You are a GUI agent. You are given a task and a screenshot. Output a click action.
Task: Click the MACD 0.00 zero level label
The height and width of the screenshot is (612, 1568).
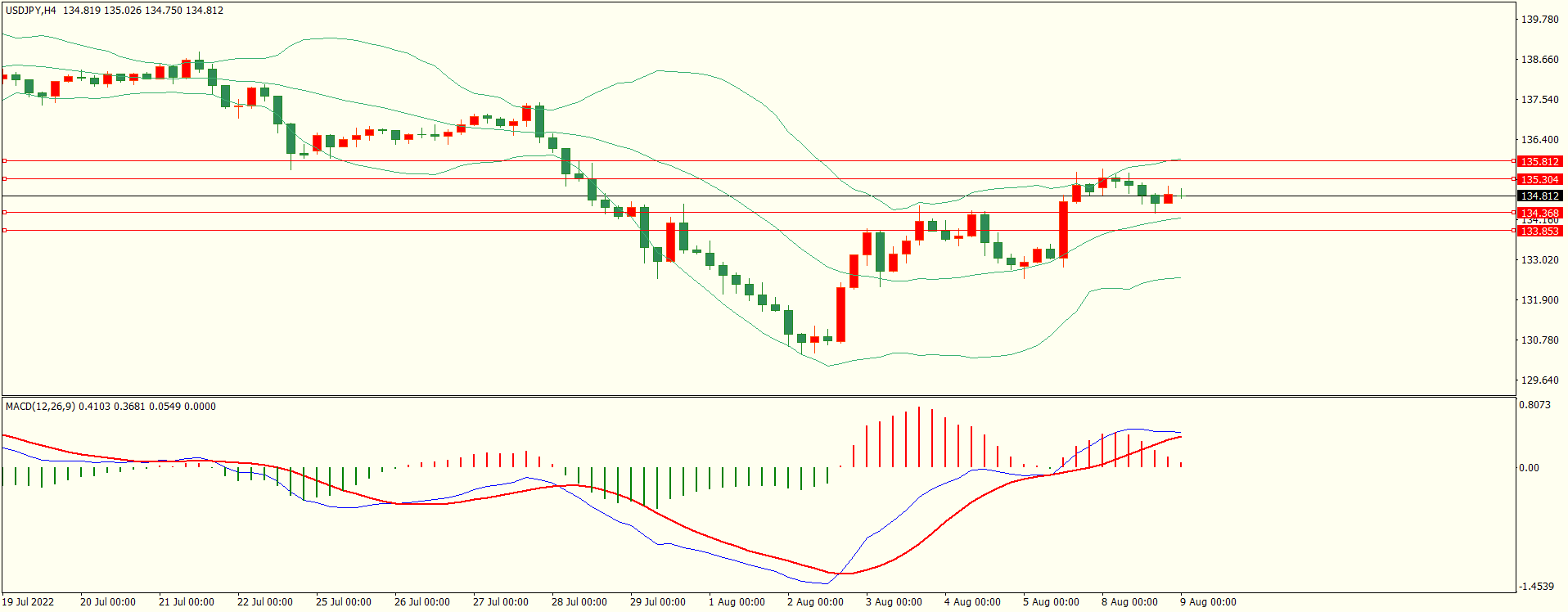point(1529,468)
